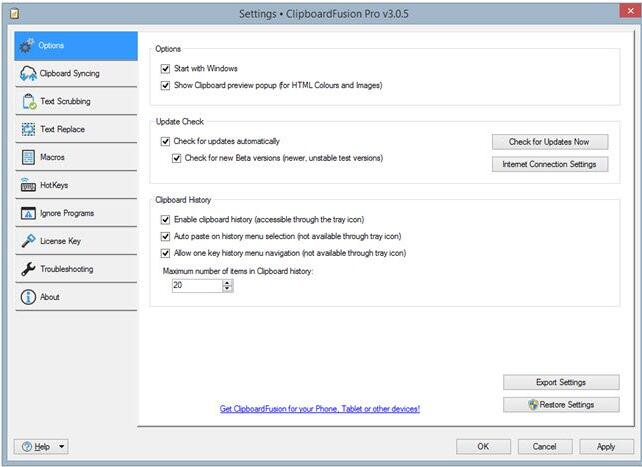The image size is (642, 467).
Task: Increase maximum history items with up arrow
Action: coord(227,282)
